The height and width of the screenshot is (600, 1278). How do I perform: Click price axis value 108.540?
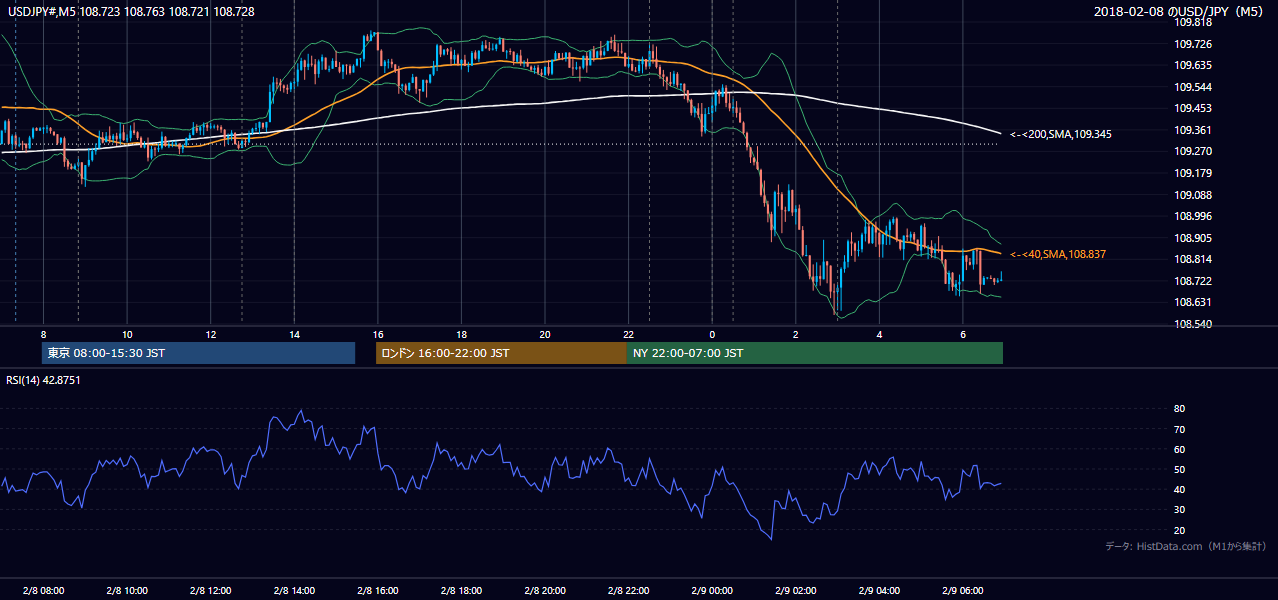coord(1193,324)
